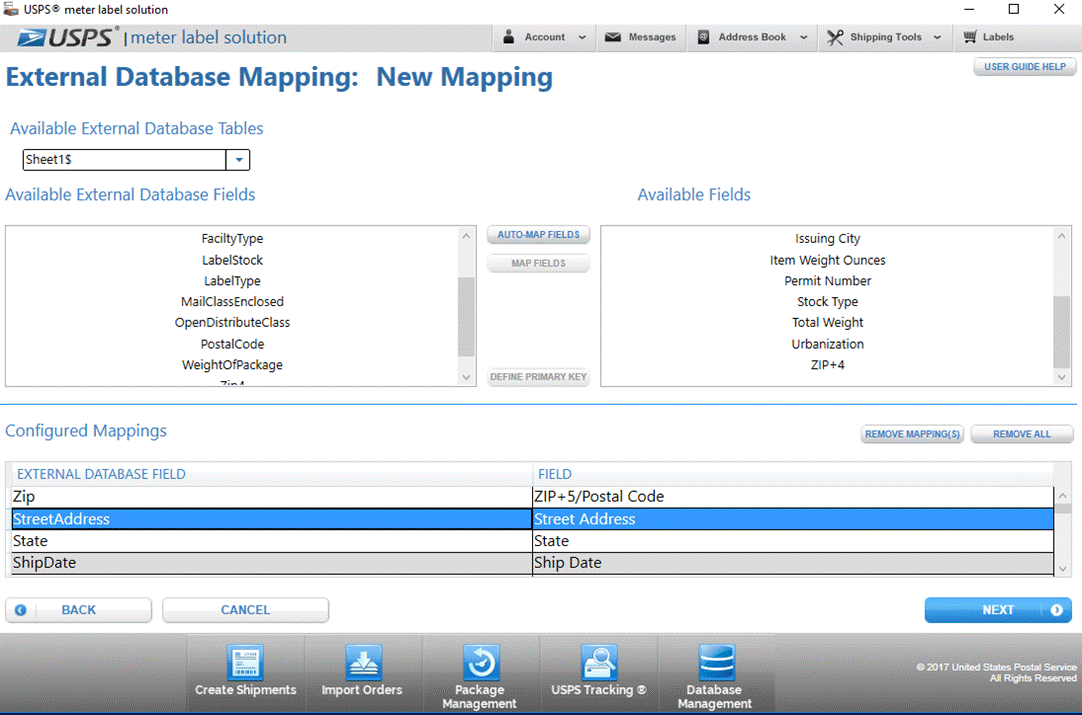Select LabelStock in external fields
1082x715 pixels.
pyautogui.click(x=233, y=260)
